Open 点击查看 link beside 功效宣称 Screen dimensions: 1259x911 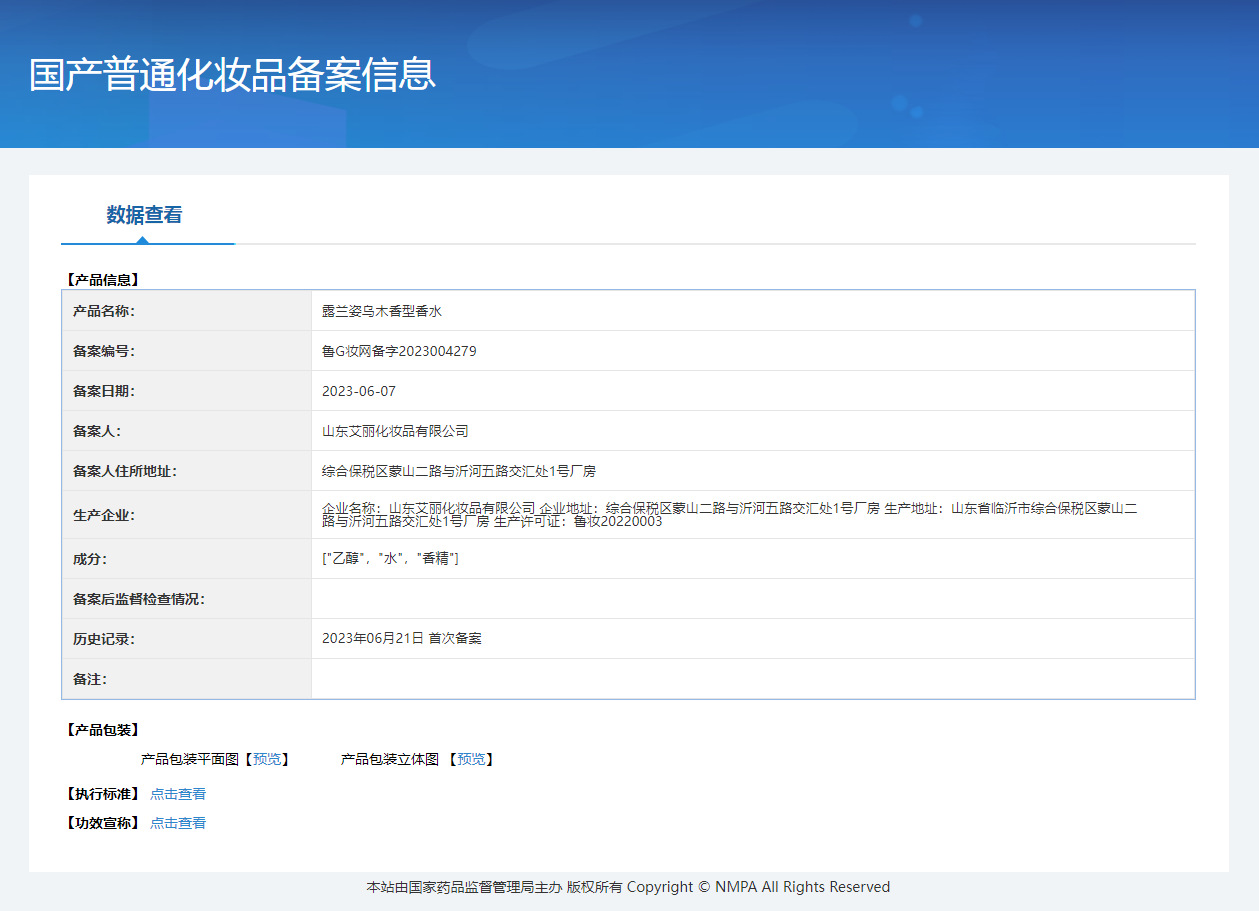[x=178, y=823]
